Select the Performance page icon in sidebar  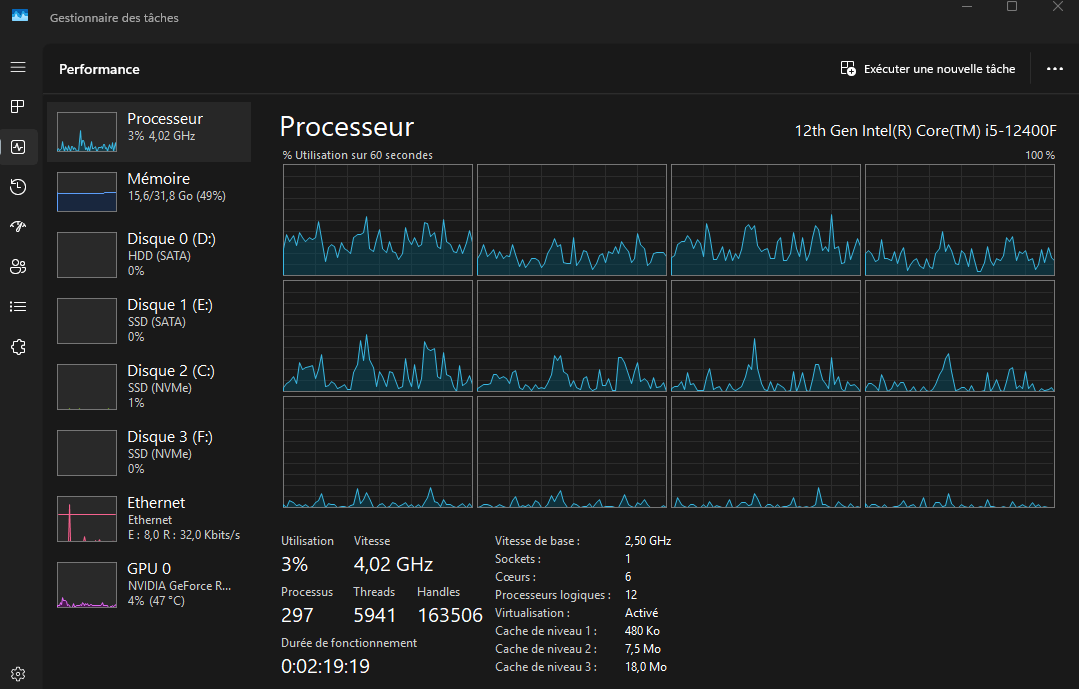pos(18,147)
